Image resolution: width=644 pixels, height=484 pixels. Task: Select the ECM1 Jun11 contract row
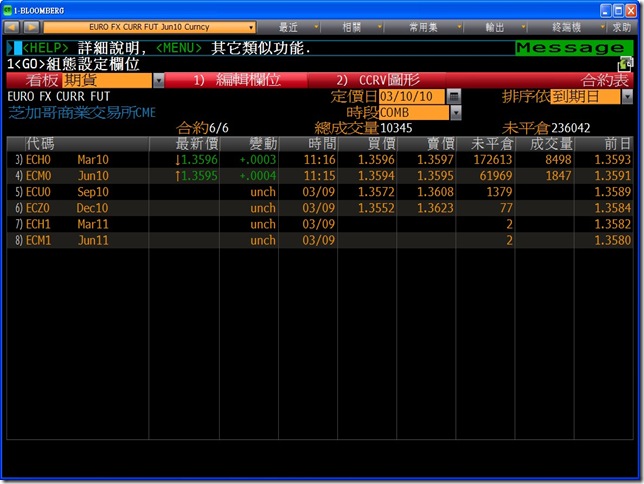(320, 240)
